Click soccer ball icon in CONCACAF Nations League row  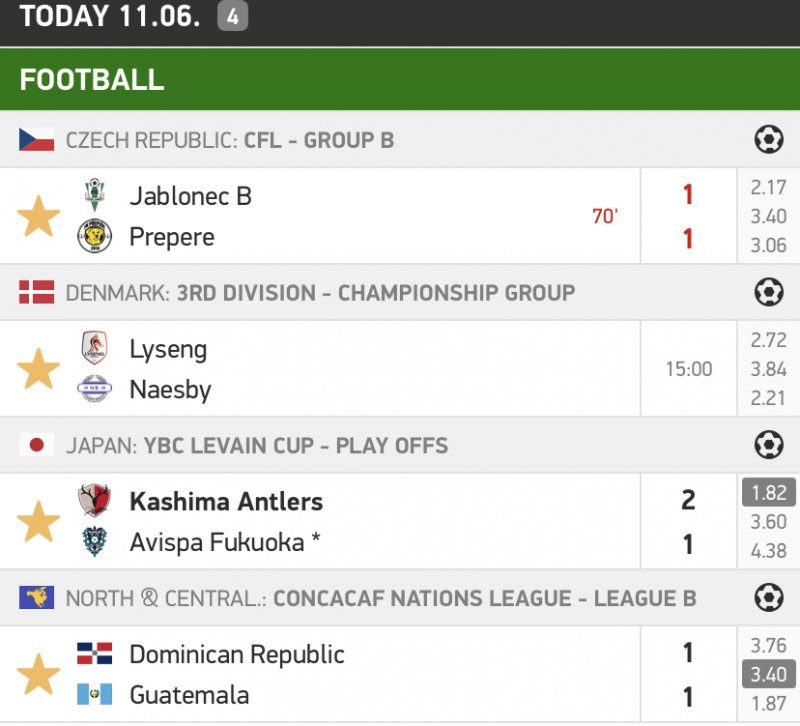(x=768, y=598)
